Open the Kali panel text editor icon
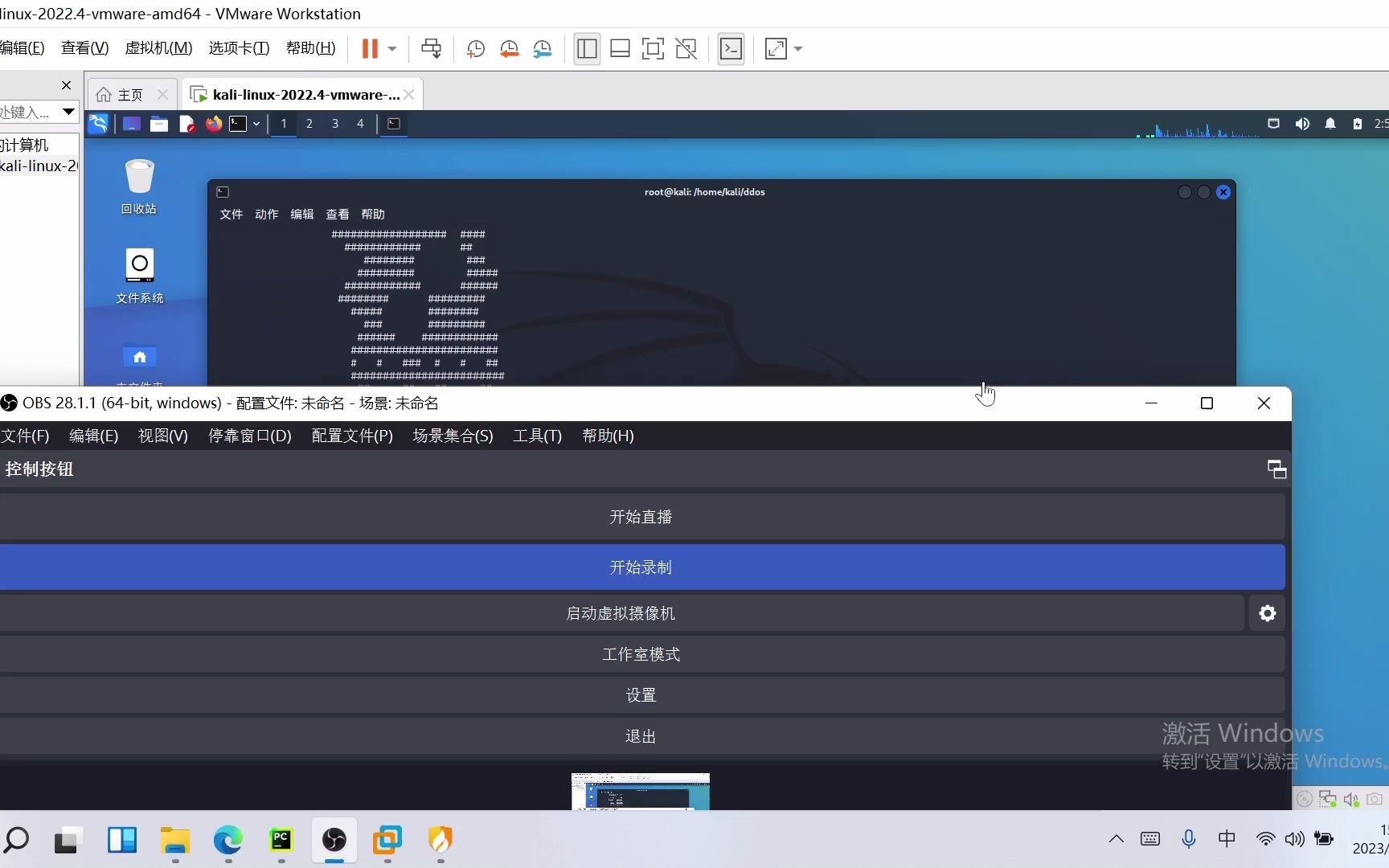The width and height of the screenshot is (1389, 868). [x=186, y=124]
